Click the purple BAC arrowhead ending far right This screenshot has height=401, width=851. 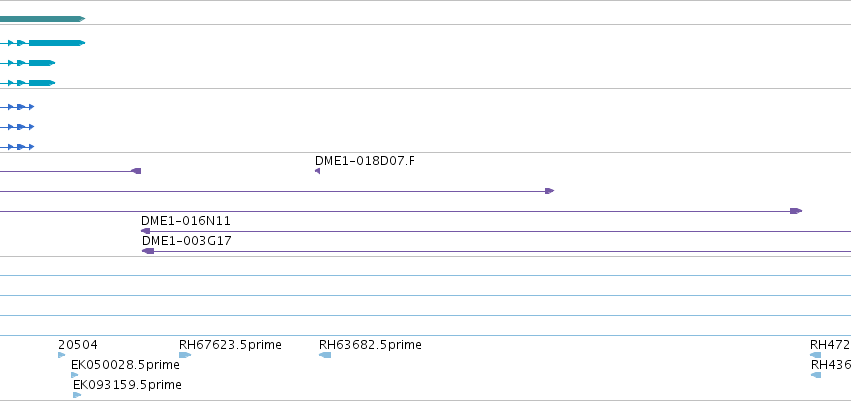[796, 211]
